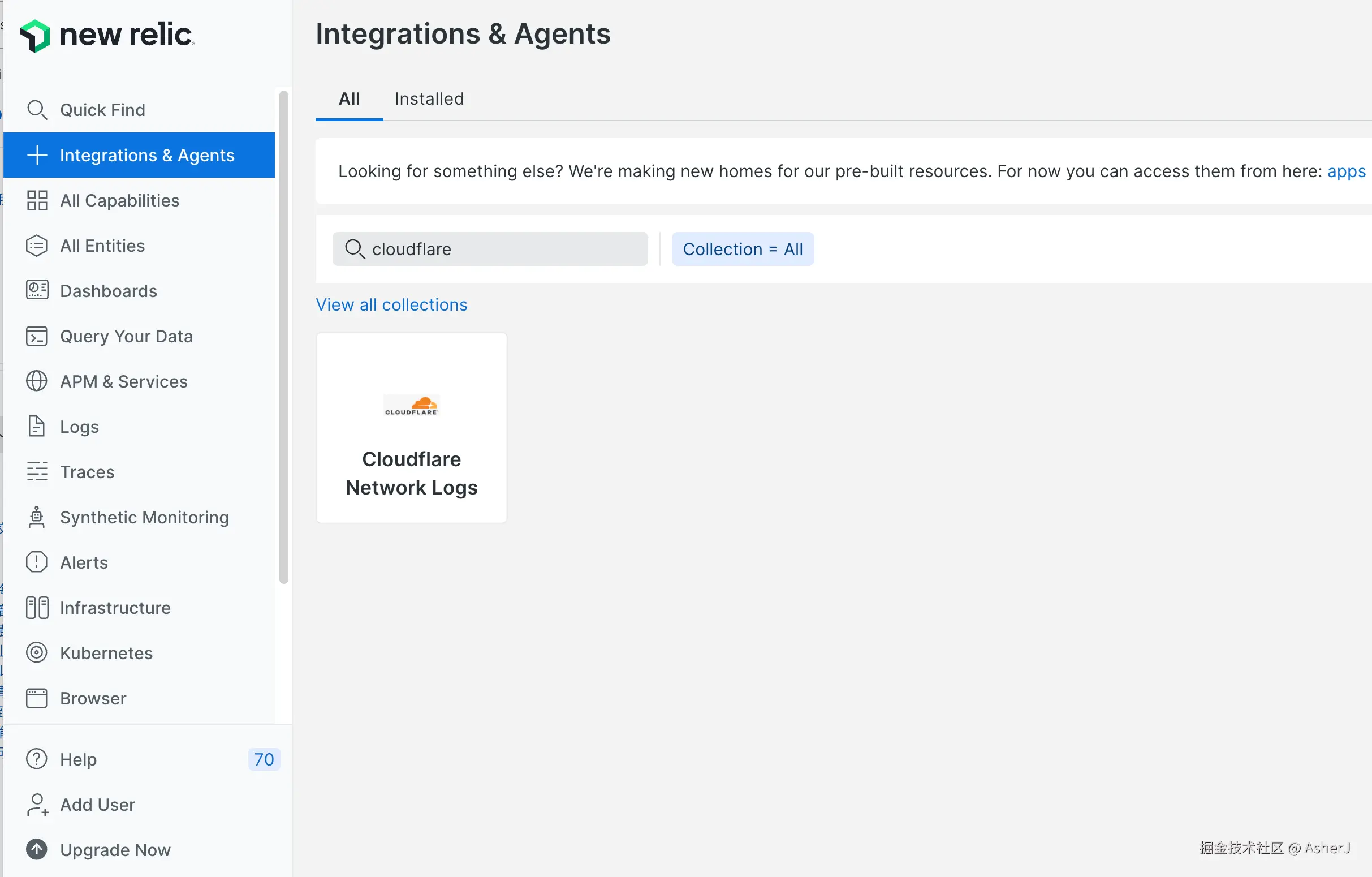Click the Upgrade Now arrow icon

click(x=37, y=849)
